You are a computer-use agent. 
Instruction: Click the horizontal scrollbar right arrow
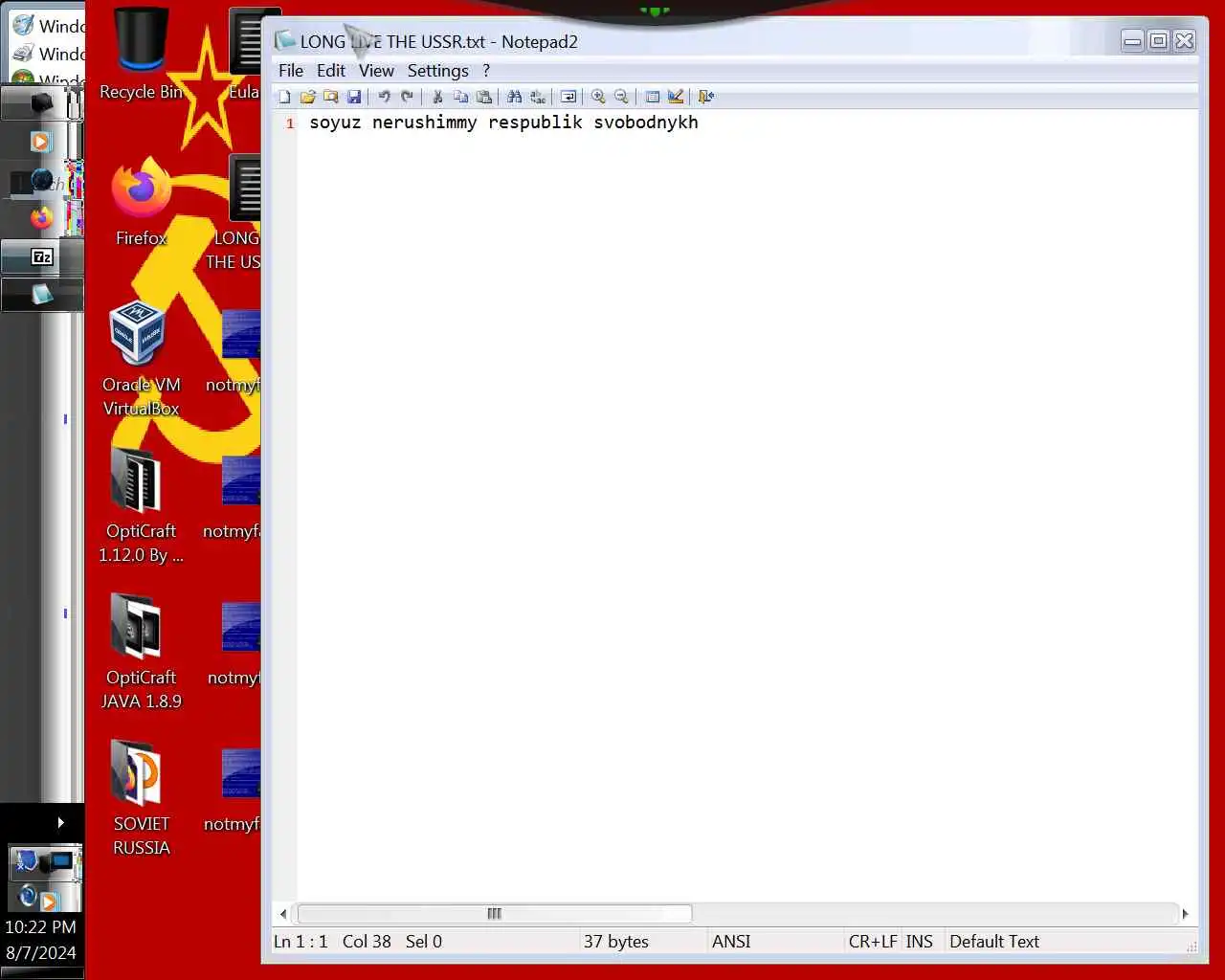[1185, 914]
